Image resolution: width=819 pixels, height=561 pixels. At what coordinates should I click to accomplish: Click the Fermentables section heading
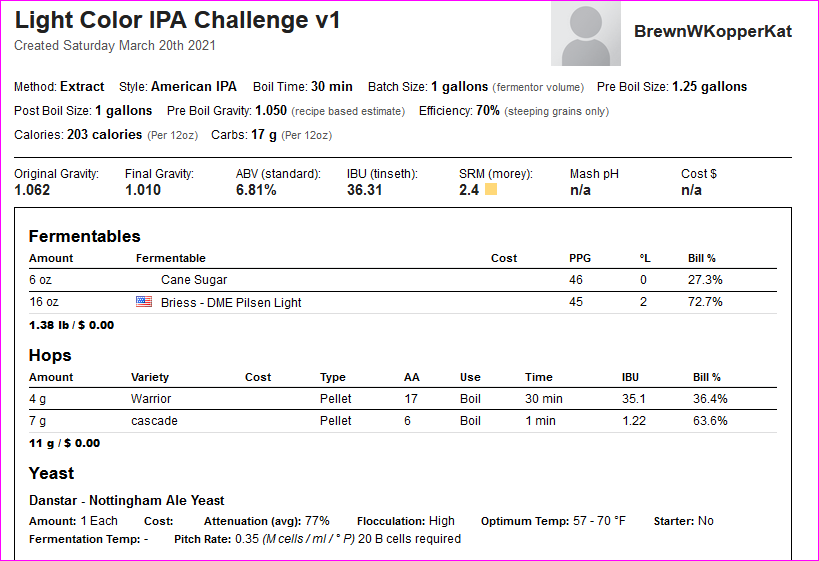85,236
